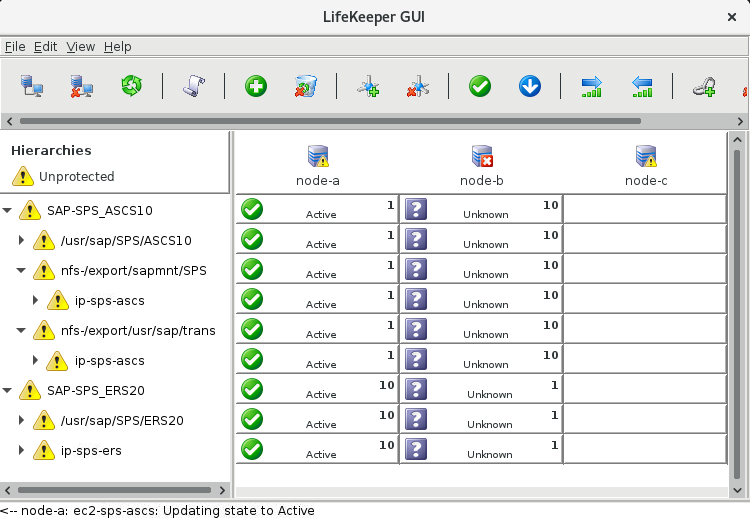Collapse the nfs-/export/sapmnt/SPS node
The image size is (750, 518).
click(21, 270)
